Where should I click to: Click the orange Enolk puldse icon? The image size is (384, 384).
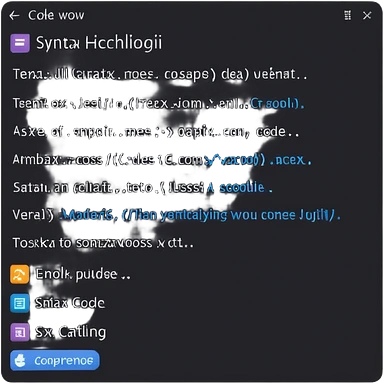coord(19,274)
